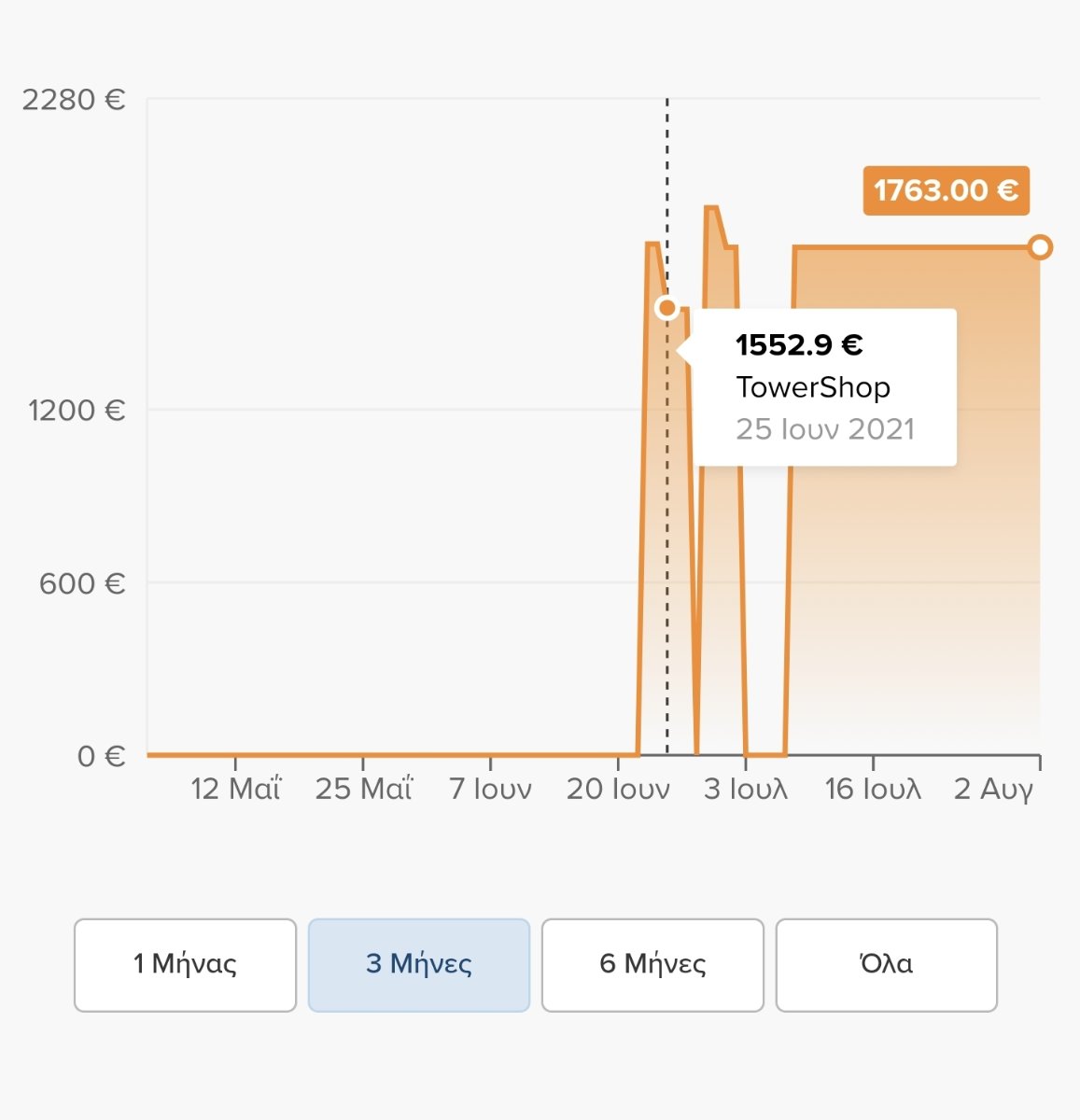The width and height of the screenshot is (1080, 1120).
Task: Click the 7 Ιουν axis label
Action: [x=491, y=790]
